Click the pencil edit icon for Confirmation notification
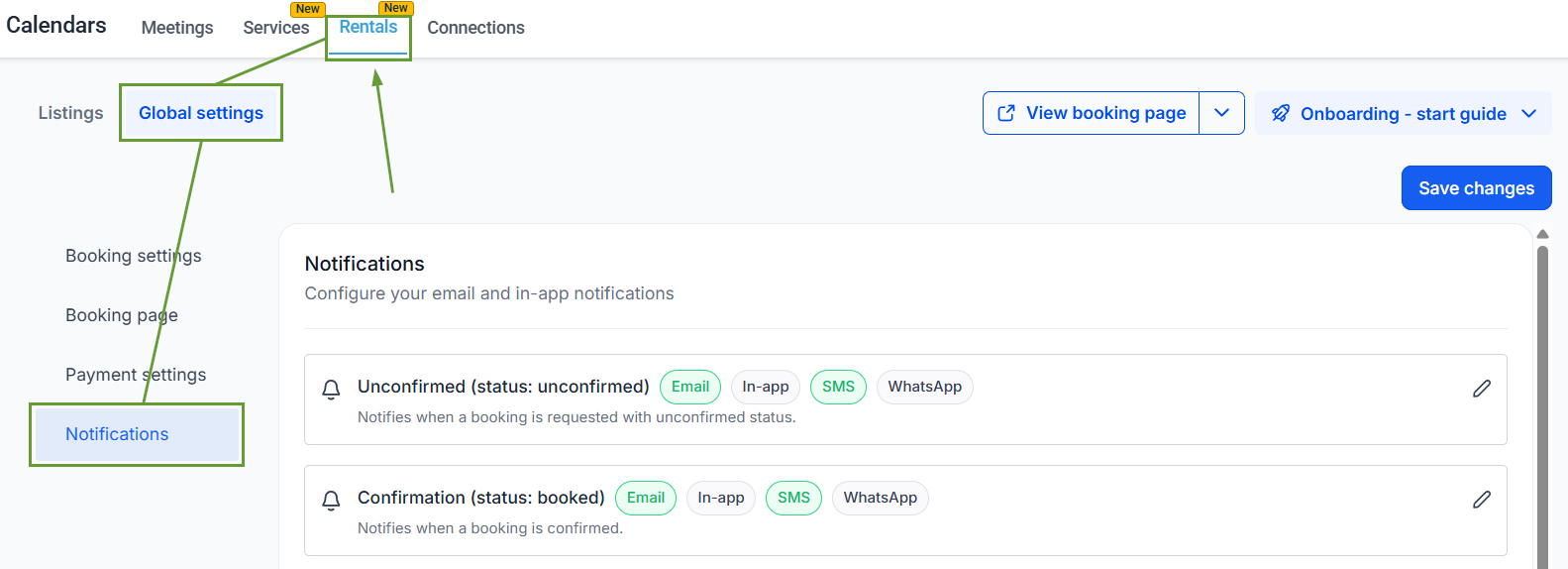The width and height of the screenshot is (1568, 569). [1481, 500]
